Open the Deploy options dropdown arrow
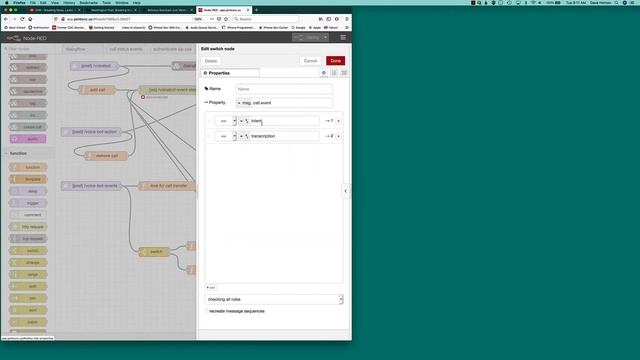Viewport: 640px width, 360px height. pos(325,38)
